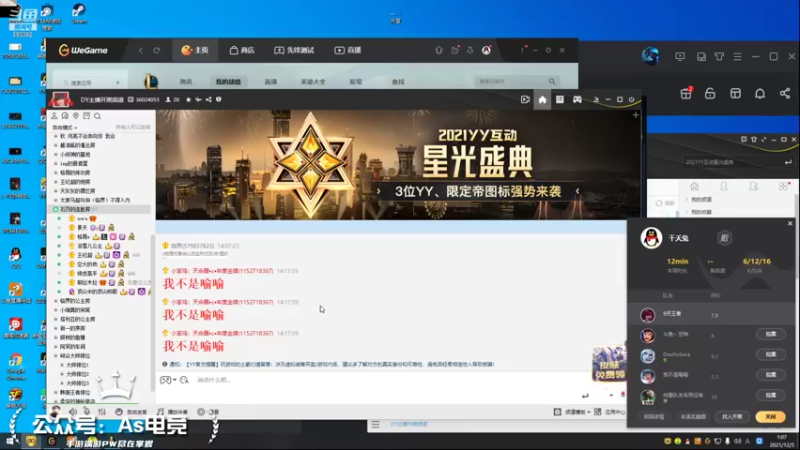Open the League of Legends game icon

click(x=151, y=81)
